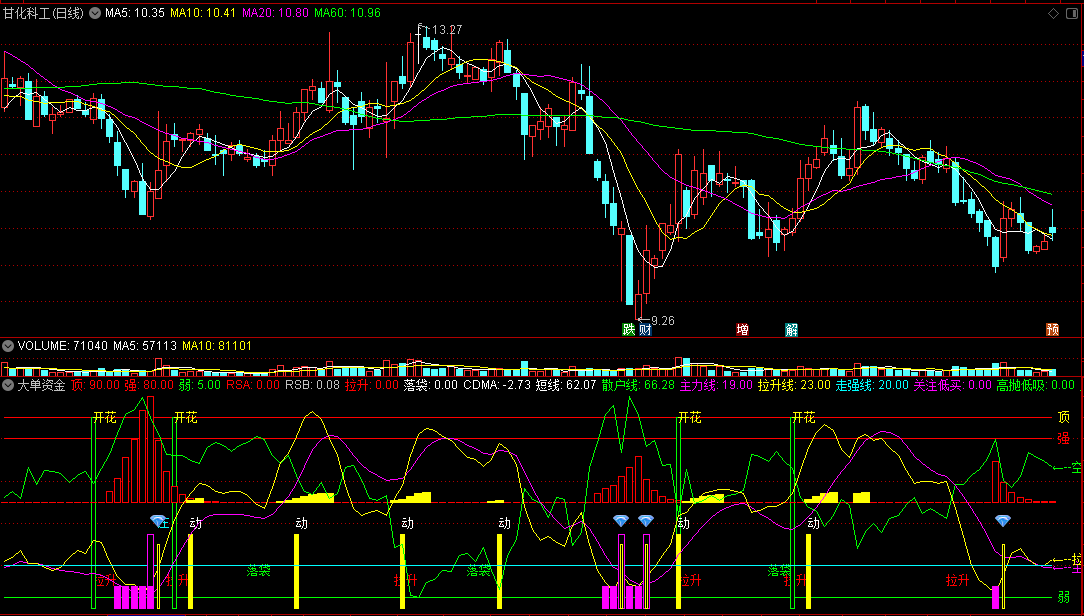
Task: Click the 落袋: 0.00 indicator value
Action: pyautogui.click(x=431, y=385)
